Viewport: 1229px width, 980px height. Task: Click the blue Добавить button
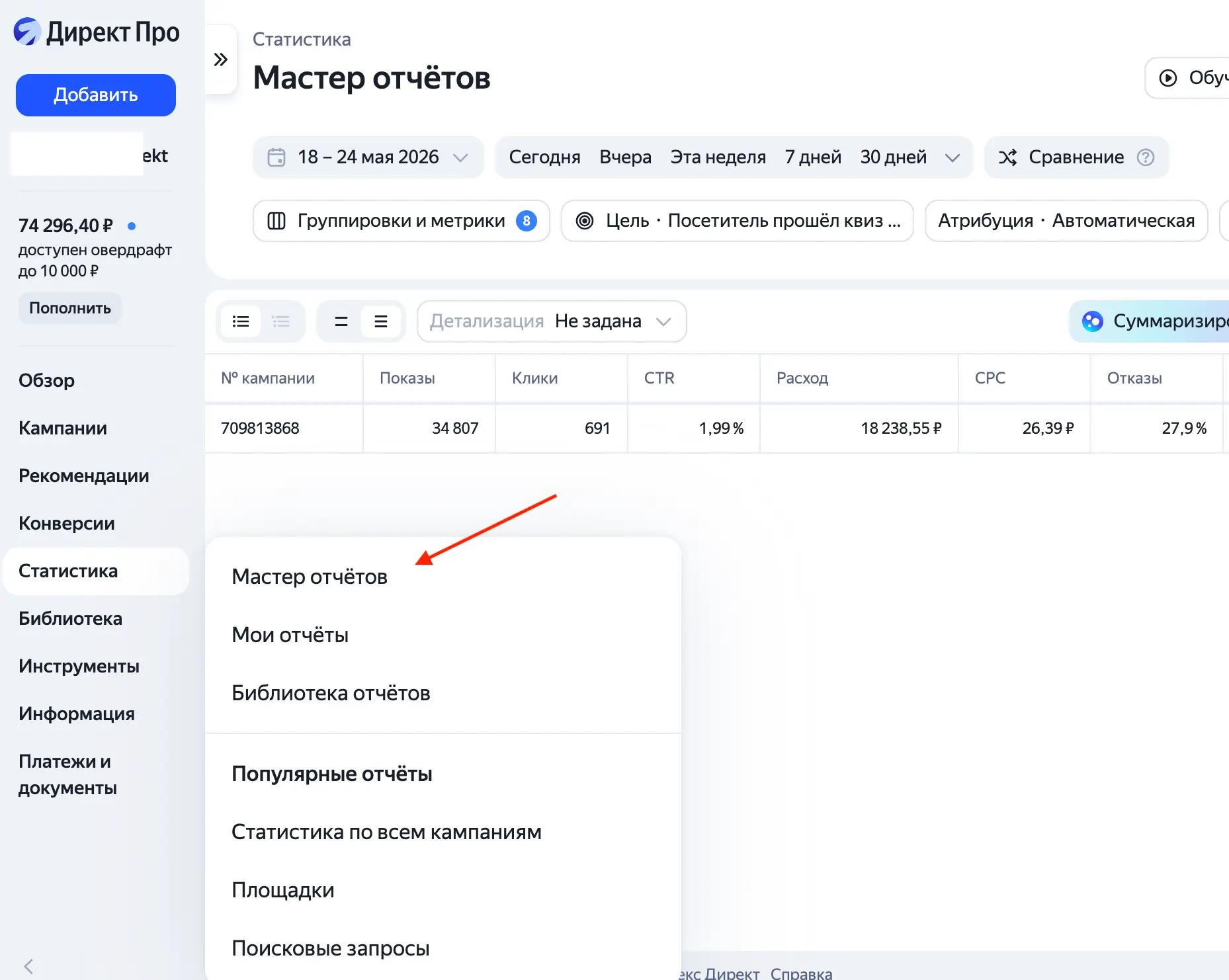point(96,95)
